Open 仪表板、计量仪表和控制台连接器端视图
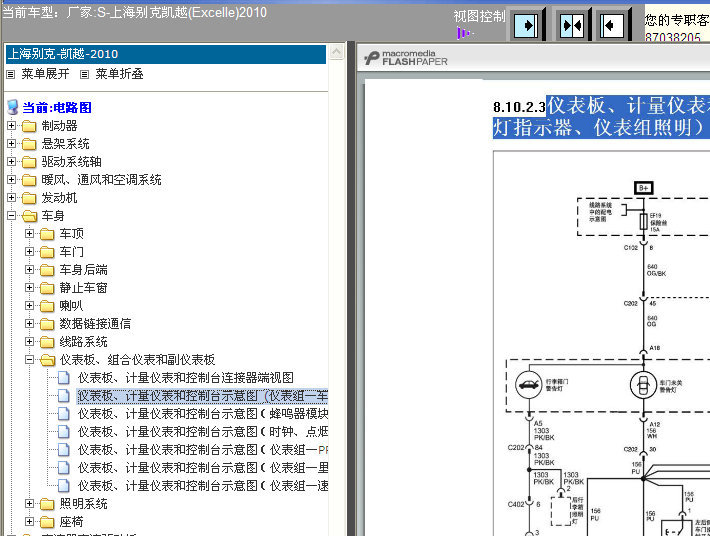 [186, 378]
